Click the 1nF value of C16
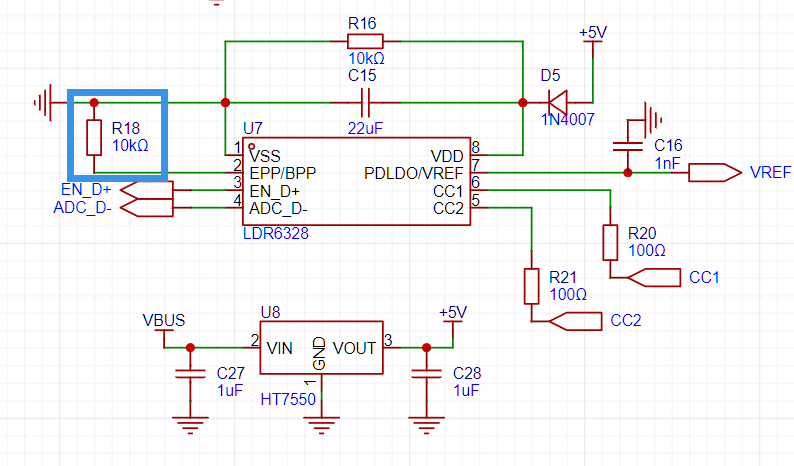Screen dimensions: 794x466 (x=667, y=164)
